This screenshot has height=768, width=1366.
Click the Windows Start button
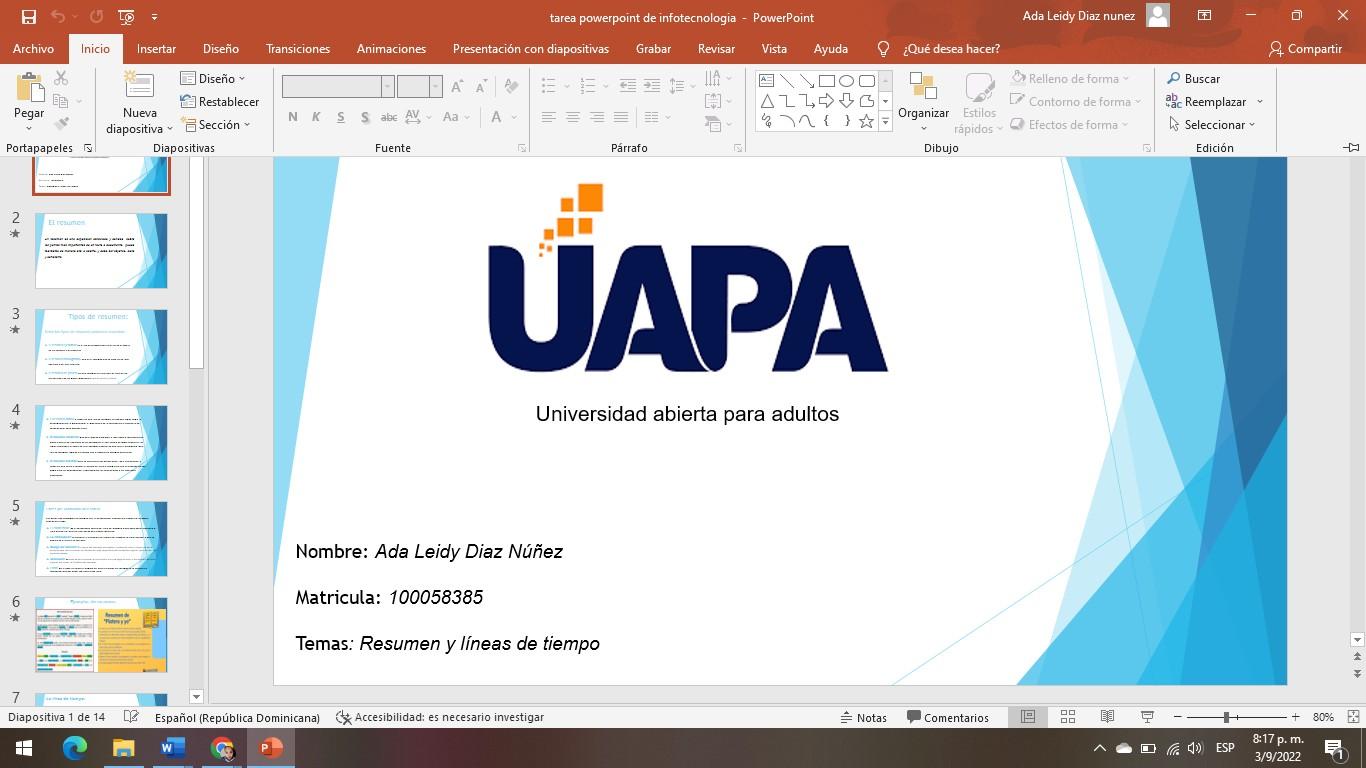tap(24, 747)
